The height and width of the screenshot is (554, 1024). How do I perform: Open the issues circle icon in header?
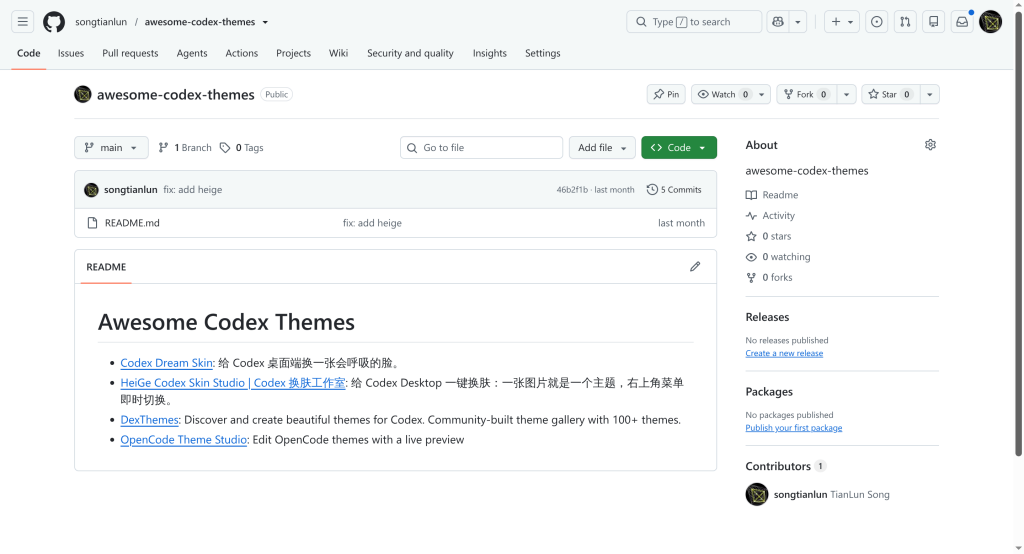pyautogui.click(x=876, y=22)
